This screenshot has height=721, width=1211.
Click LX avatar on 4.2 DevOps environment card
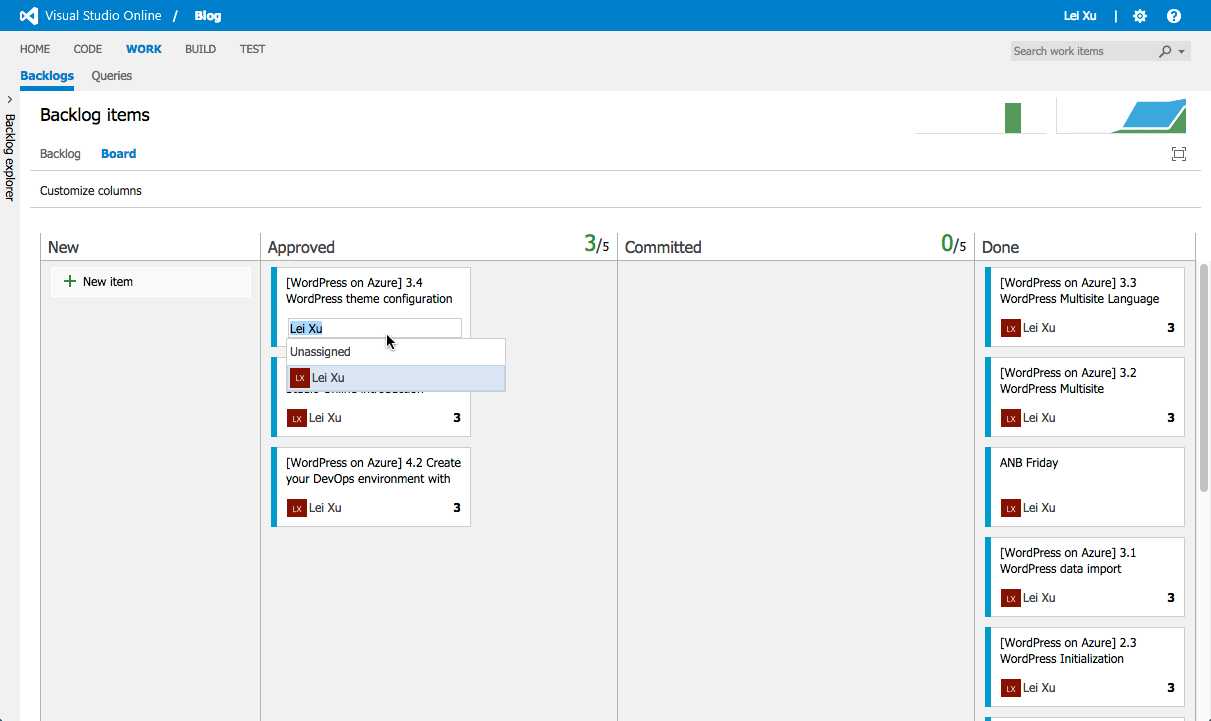[x=296, y=508]
